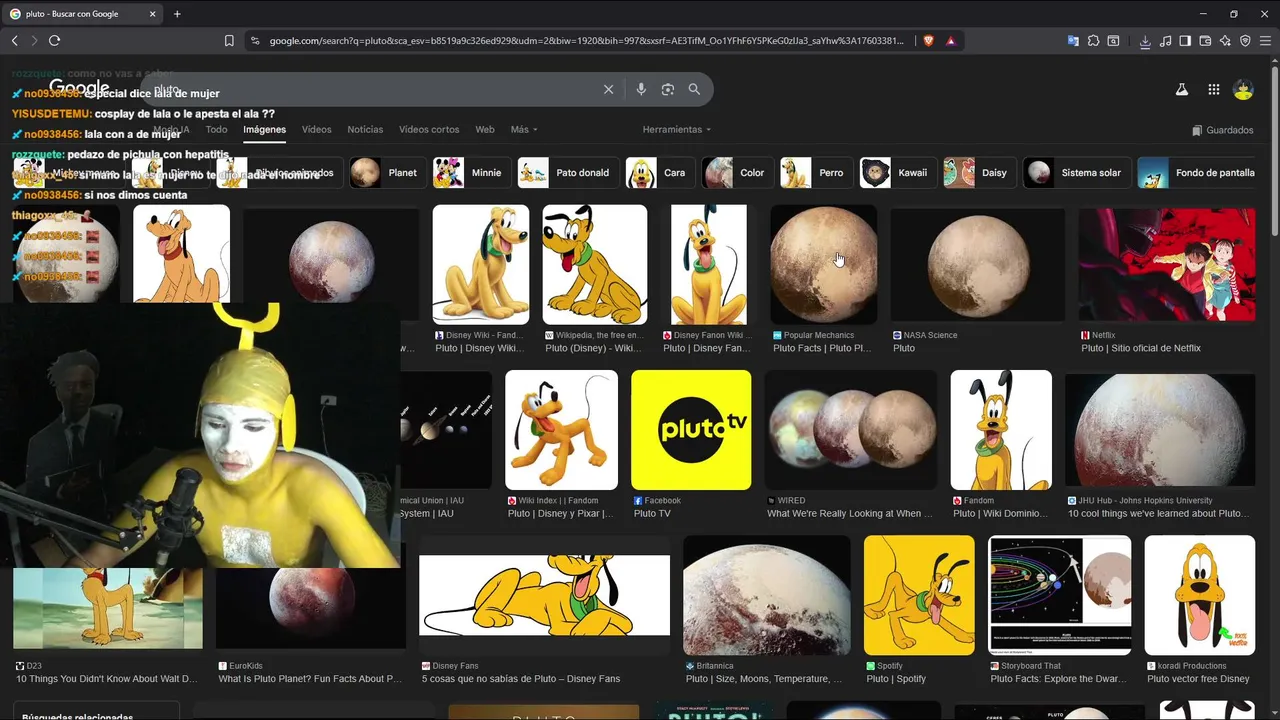Viewport: 1280px width, 720px height.
Task: Open the Netflix Pluto anime image result
Action: (1167, 265)
